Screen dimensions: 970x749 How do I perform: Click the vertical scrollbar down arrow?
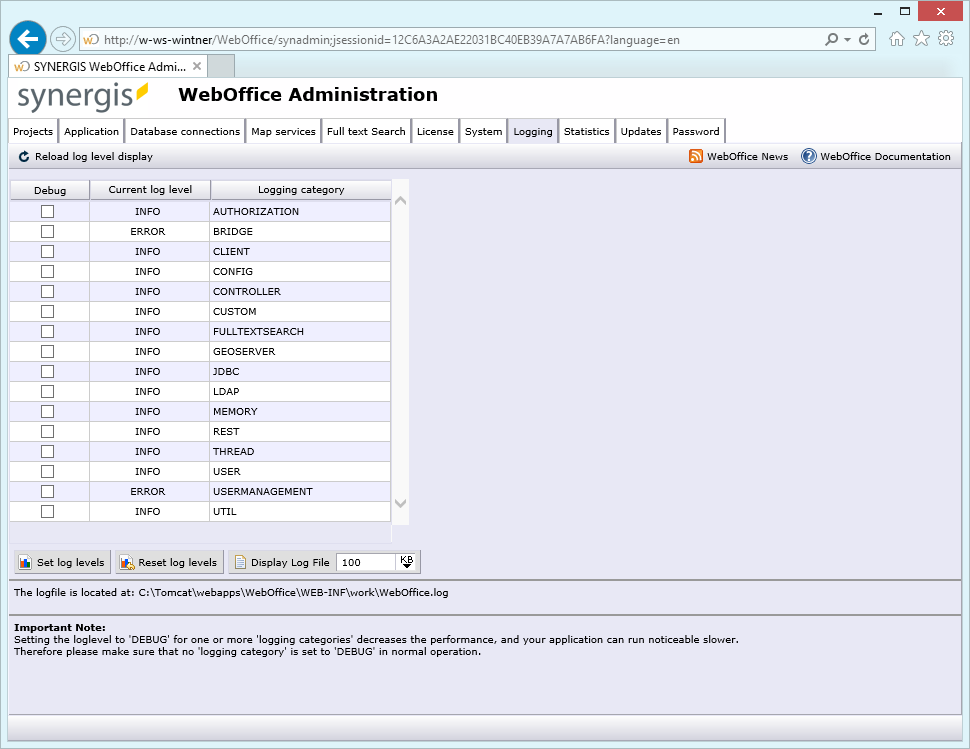point(400,505)
